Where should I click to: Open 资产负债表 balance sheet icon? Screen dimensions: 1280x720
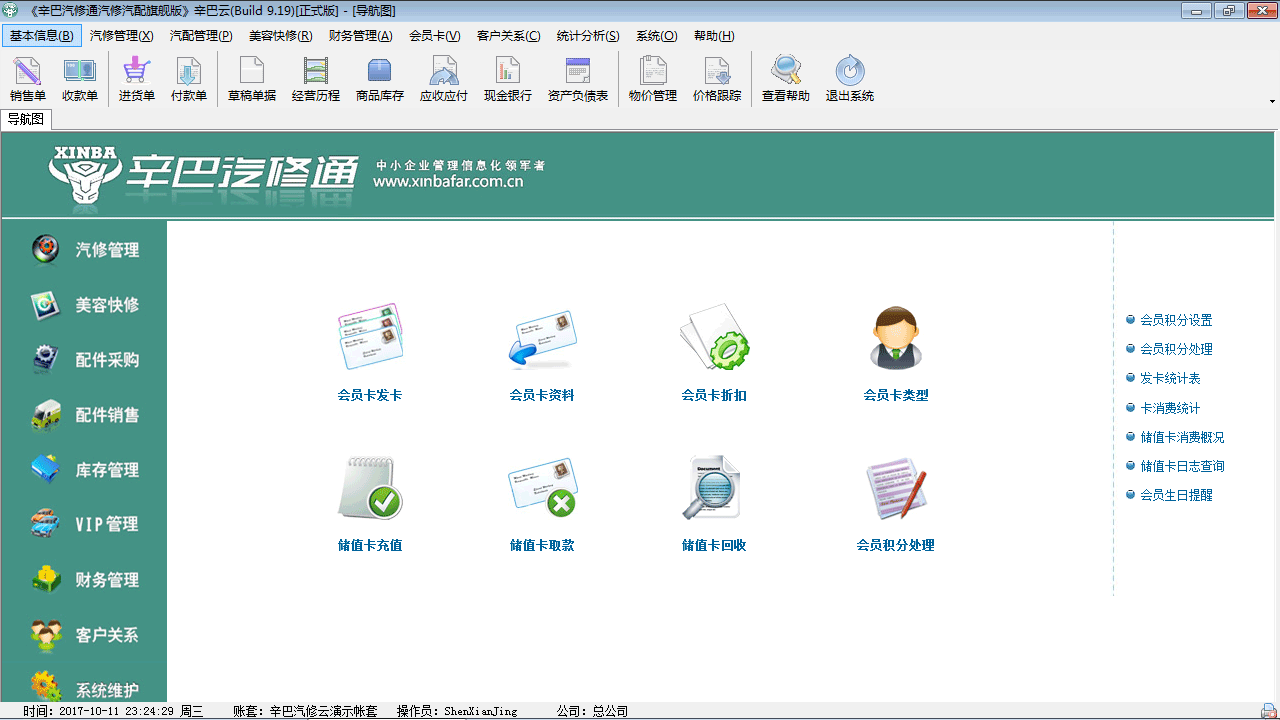click(578, 79)
